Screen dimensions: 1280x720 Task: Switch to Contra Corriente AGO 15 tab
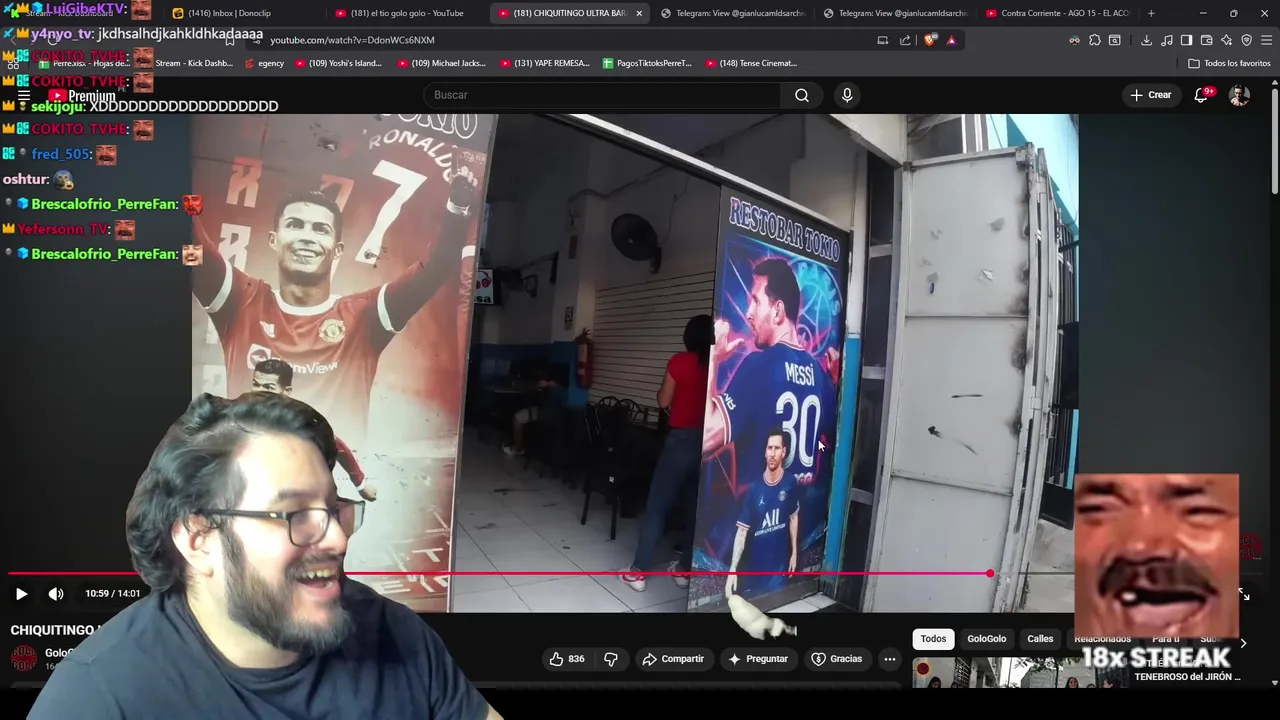click(x=1056, y=13)
